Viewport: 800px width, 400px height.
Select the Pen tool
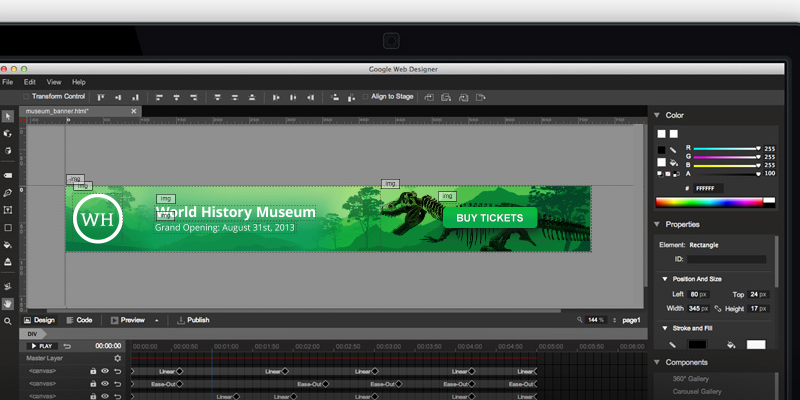8,192
